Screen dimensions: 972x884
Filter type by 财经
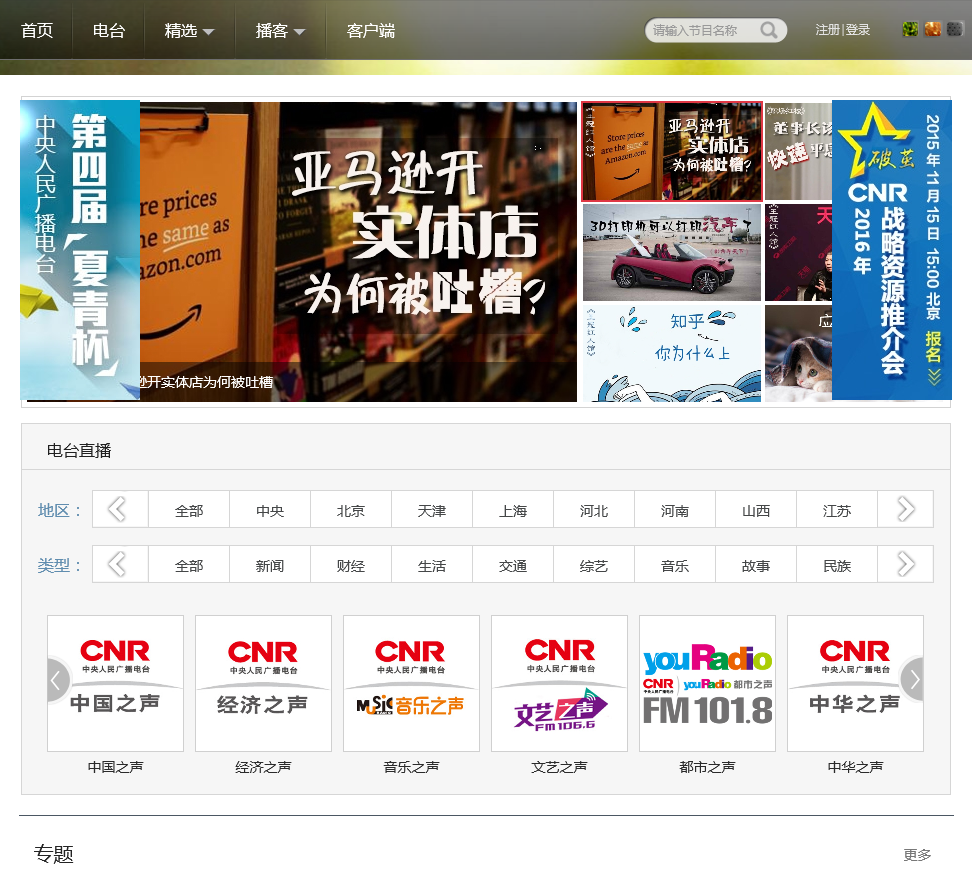tap(351, 566)
